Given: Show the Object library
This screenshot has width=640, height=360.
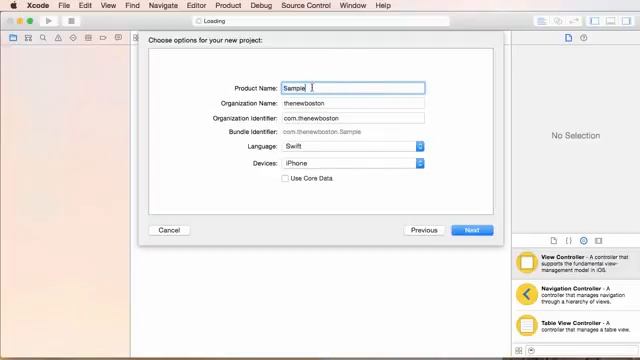Looking at the screenshot, I should [x=584, y=241].
